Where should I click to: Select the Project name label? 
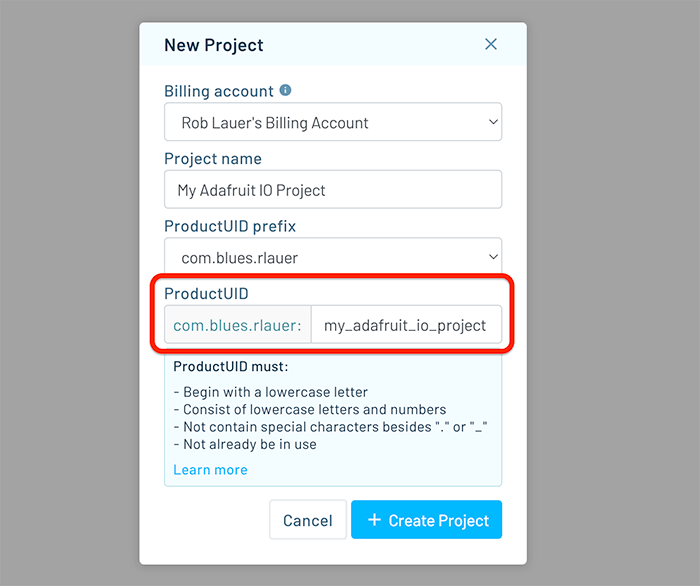tap(213, 158)
